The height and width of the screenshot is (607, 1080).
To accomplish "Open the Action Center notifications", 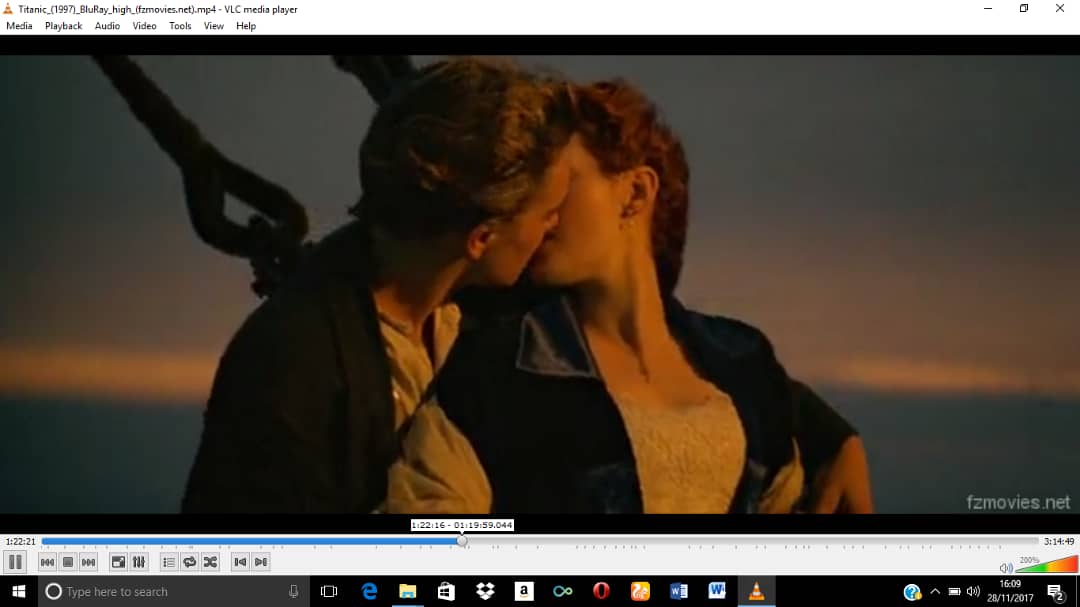I will (1055, 591).
